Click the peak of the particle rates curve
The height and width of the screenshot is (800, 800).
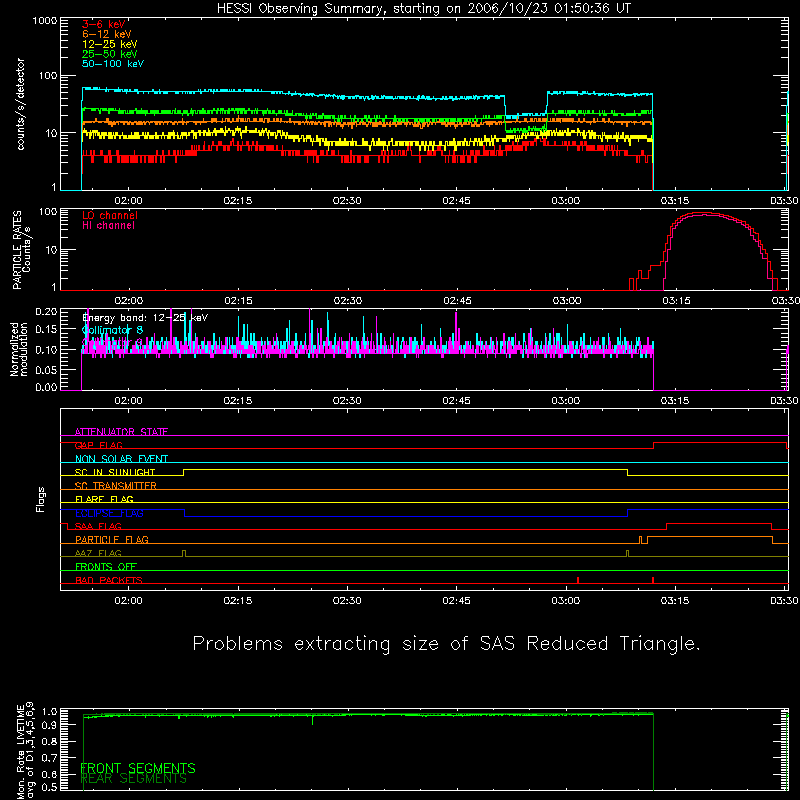tap(705, 214)
